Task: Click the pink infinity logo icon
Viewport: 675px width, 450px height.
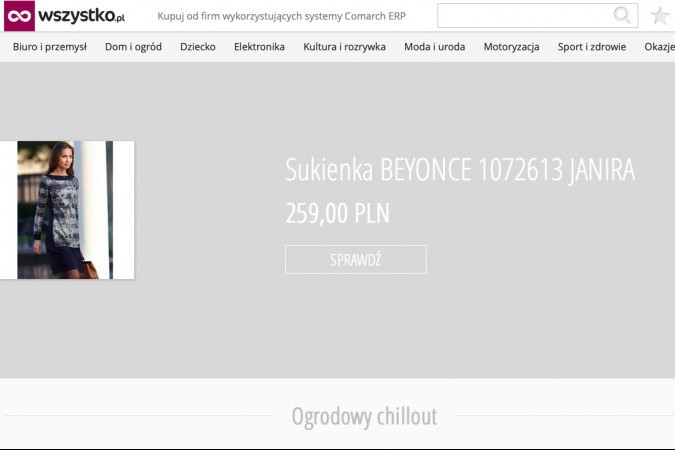Action: coord(19,16)
